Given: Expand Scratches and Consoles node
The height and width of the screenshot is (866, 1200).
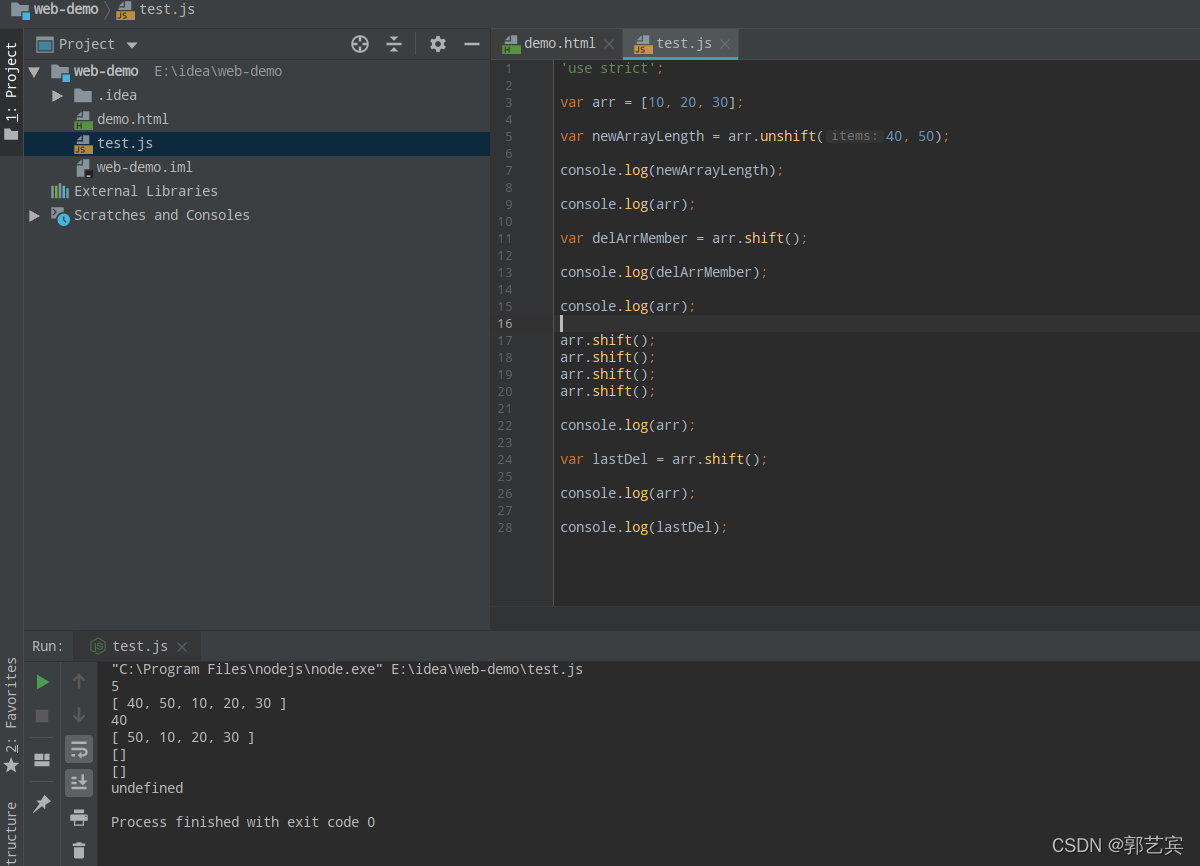Looking at the screenshot, I should (x=34, y=216).
